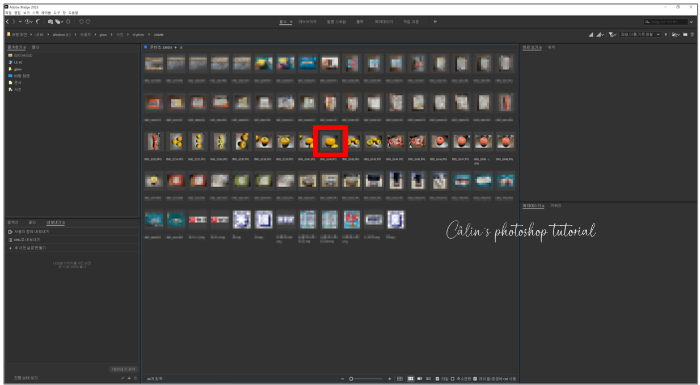Expand the create new preset row
This screenshot has width=700, height=385.
74,247
